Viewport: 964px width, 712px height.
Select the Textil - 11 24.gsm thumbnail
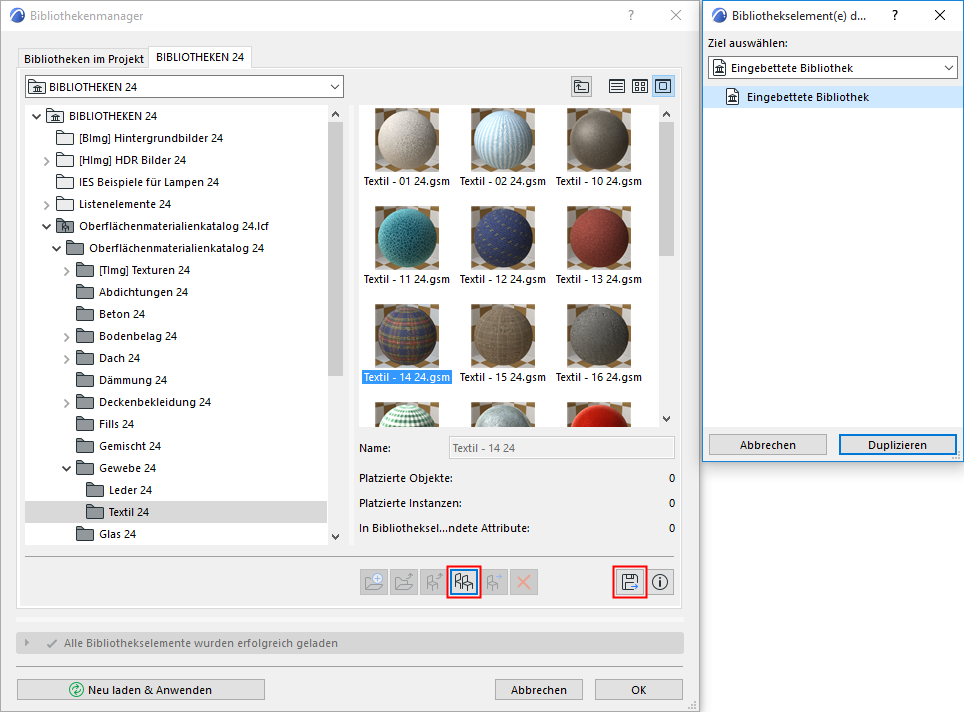pos(406,238)
